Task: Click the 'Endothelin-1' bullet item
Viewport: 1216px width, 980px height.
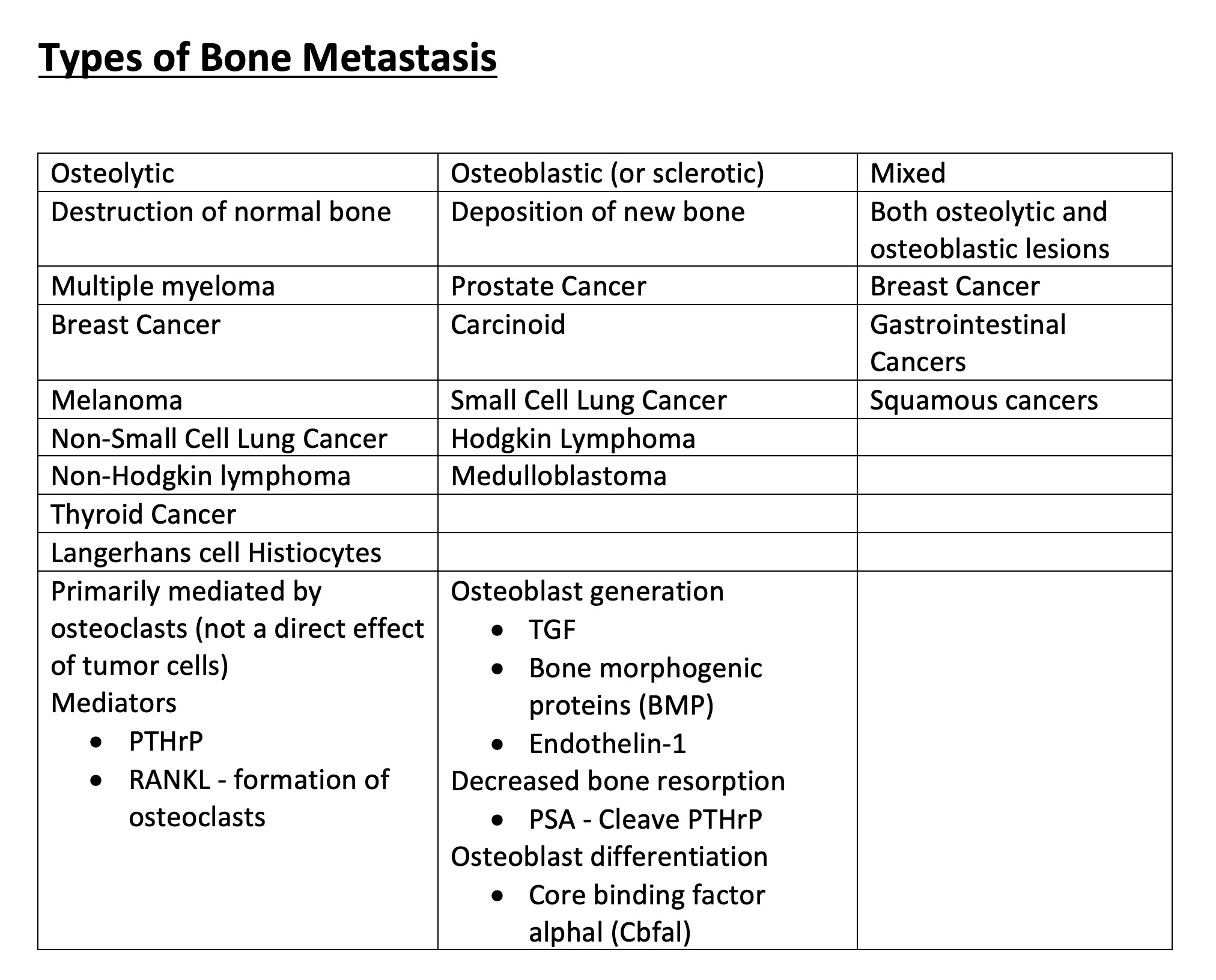Action: point(607,744)
